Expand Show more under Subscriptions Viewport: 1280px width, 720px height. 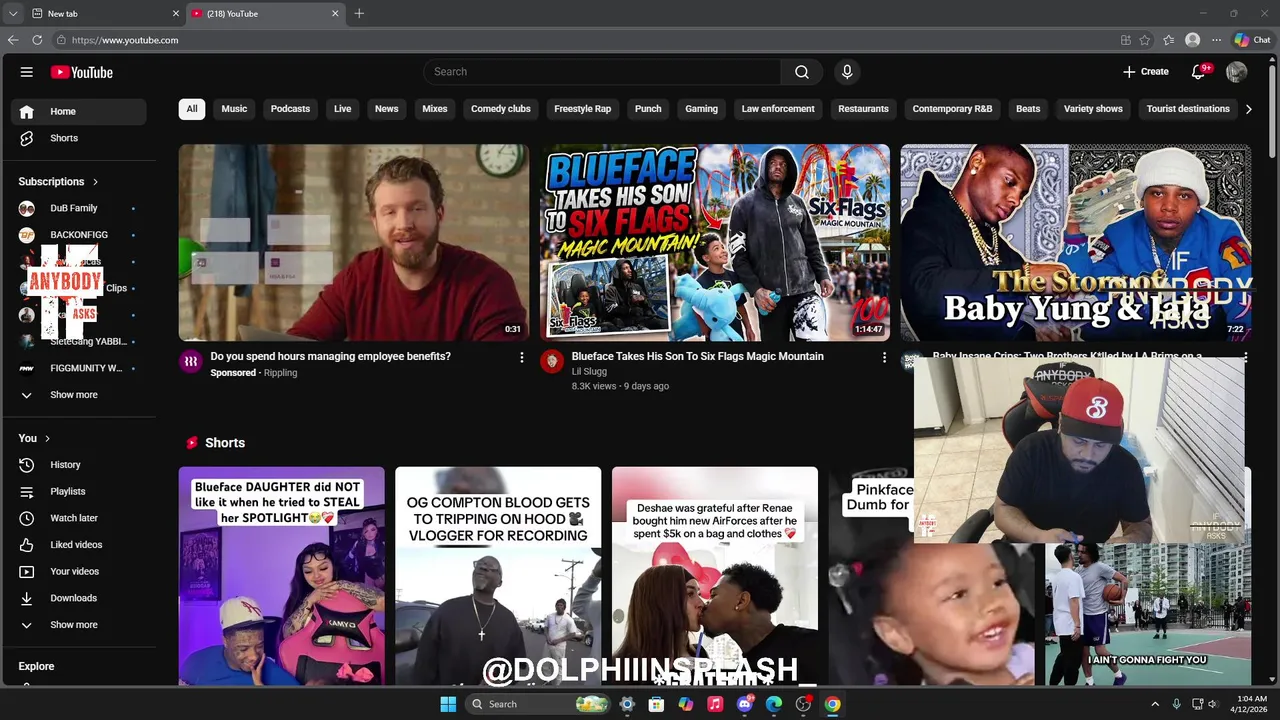[78, 395]
